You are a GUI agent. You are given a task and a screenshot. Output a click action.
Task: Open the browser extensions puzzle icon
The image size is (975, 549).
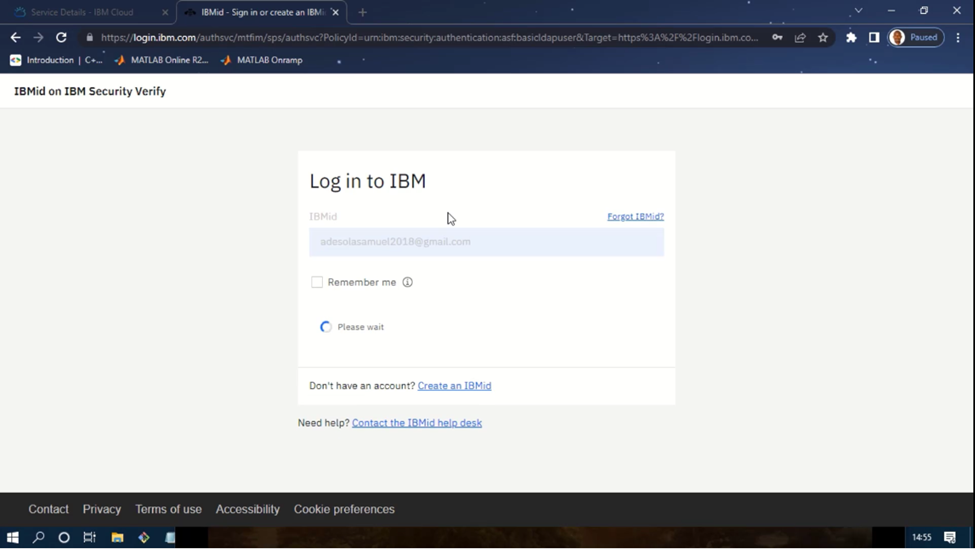point(851,37)
